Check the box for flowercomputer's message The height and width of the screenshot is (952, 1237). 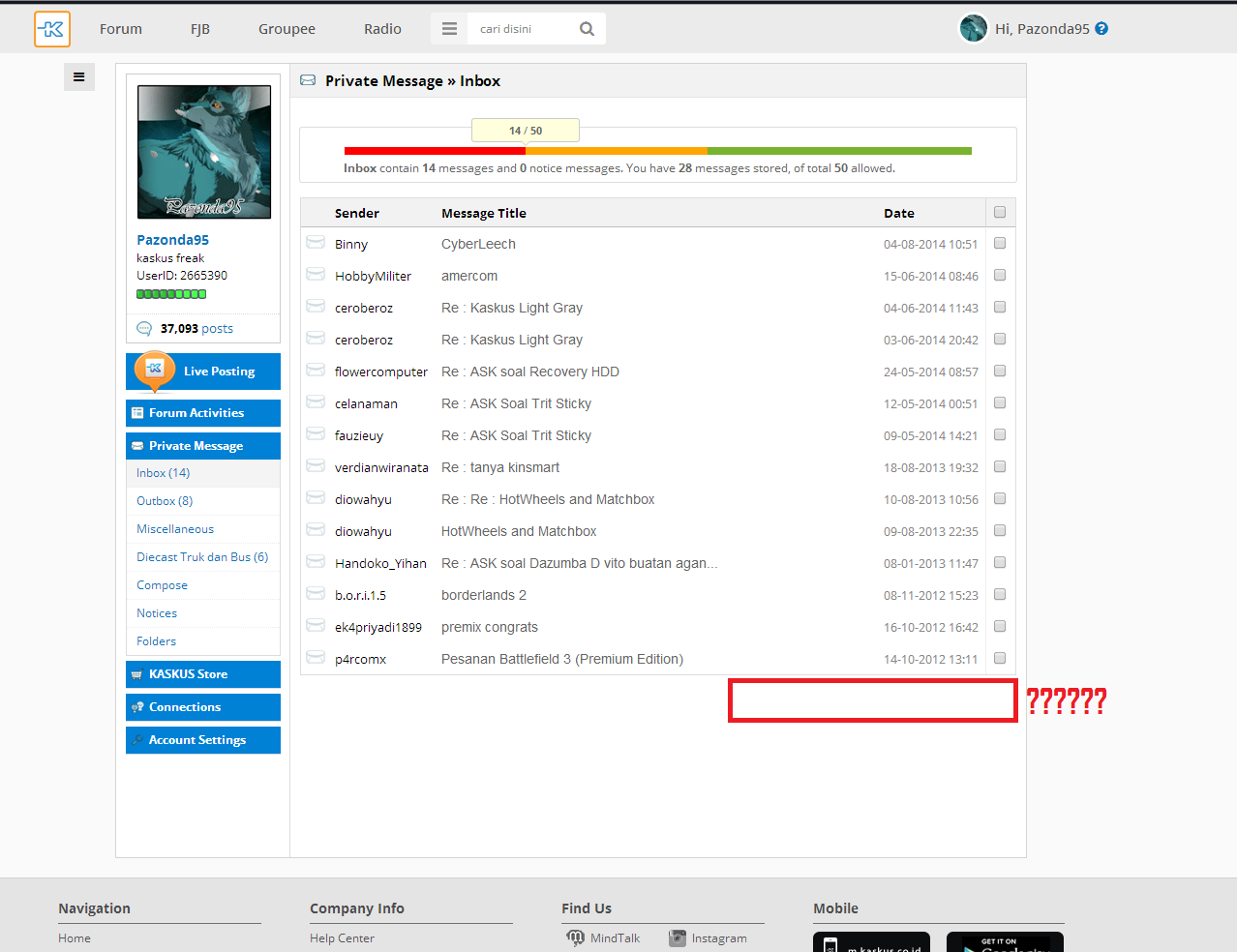click(1000, 371)
